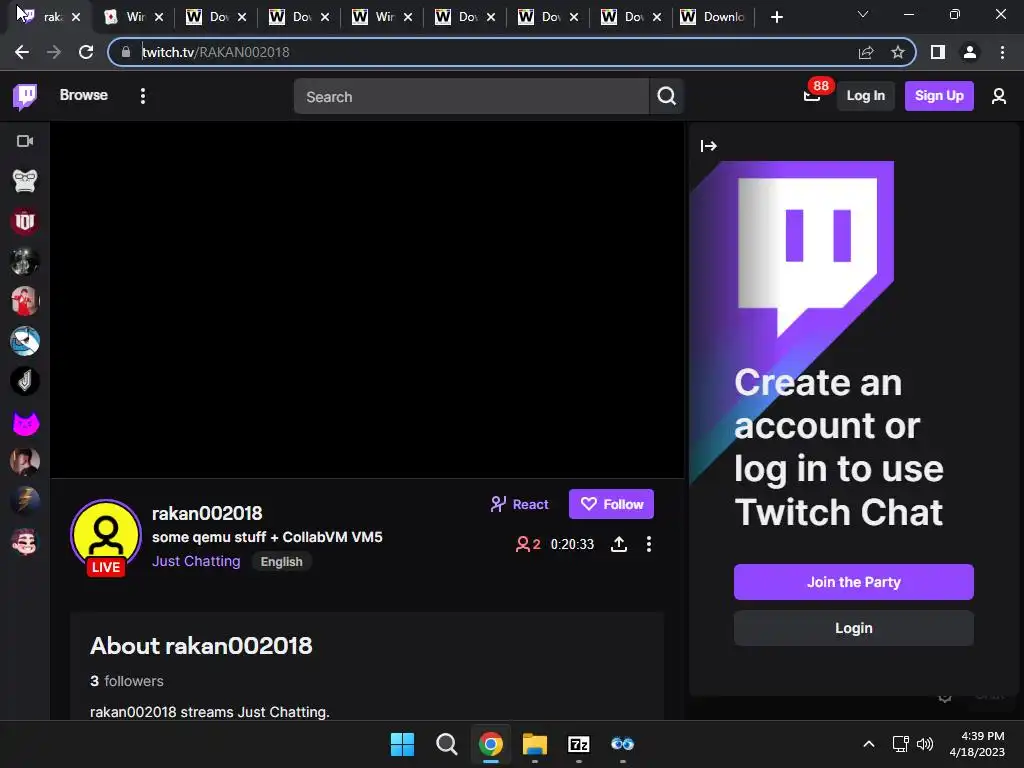Click the Followed Channels camera icon in sidebar
Screen dimensions: 1024x768
click(25, 141)
